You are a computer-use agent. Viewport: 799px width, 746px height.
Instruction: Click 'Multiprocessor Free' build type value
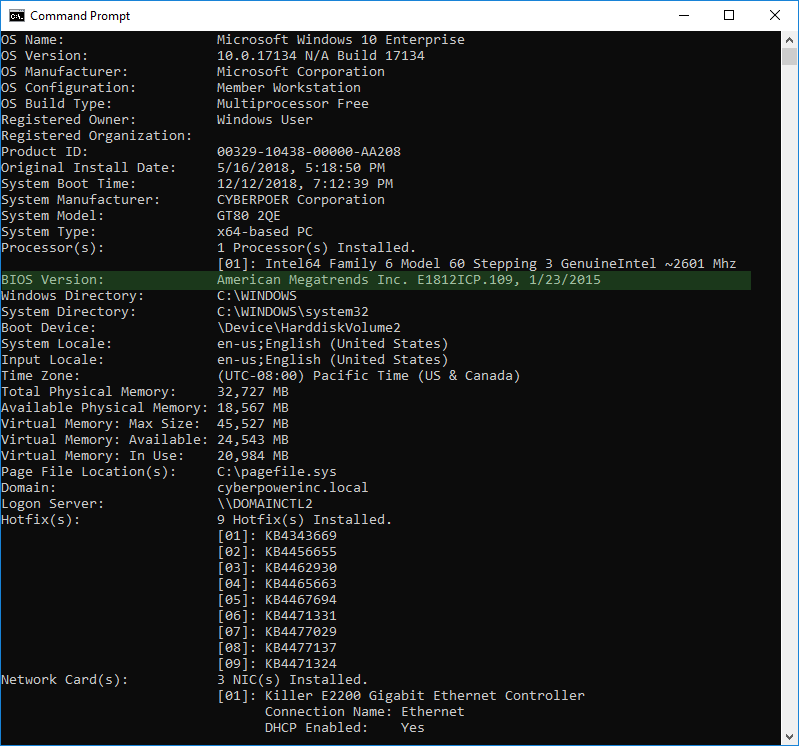[x=292, y=103]
